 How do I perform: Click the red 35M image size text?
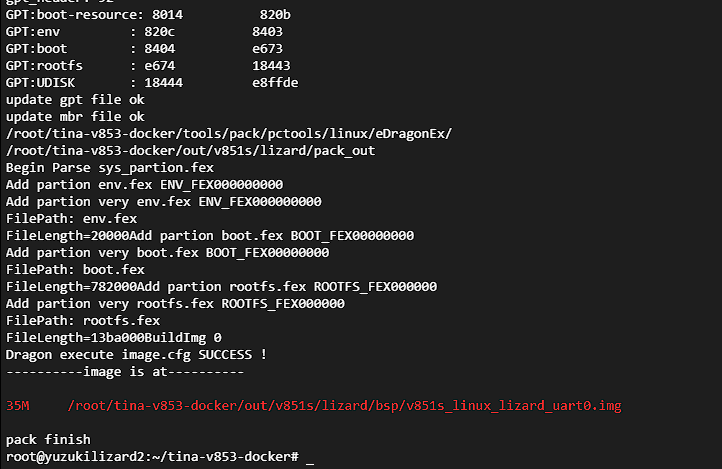[x=17, y=406]
